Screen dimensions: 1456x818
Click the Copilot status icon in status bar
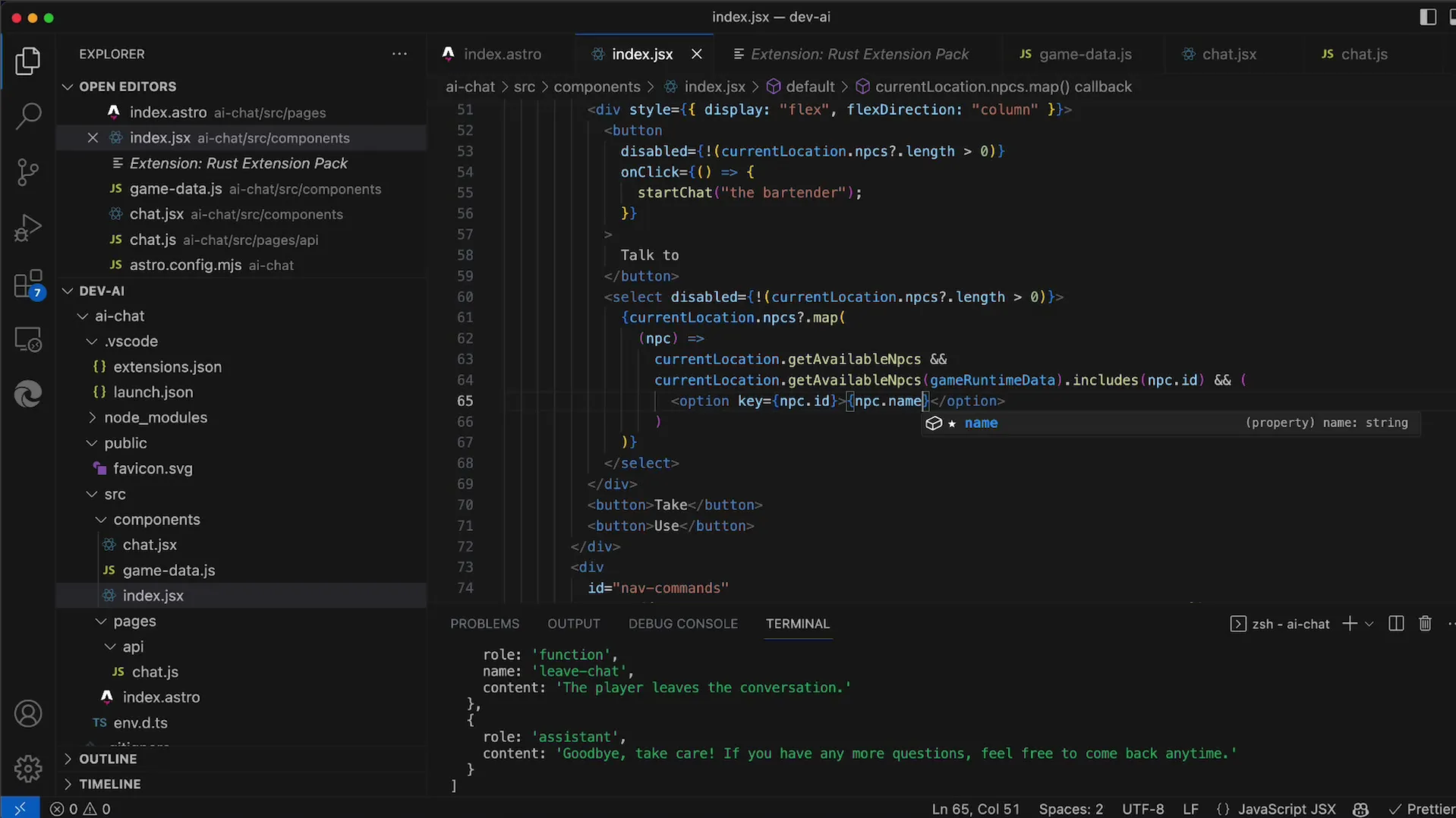1361,809
